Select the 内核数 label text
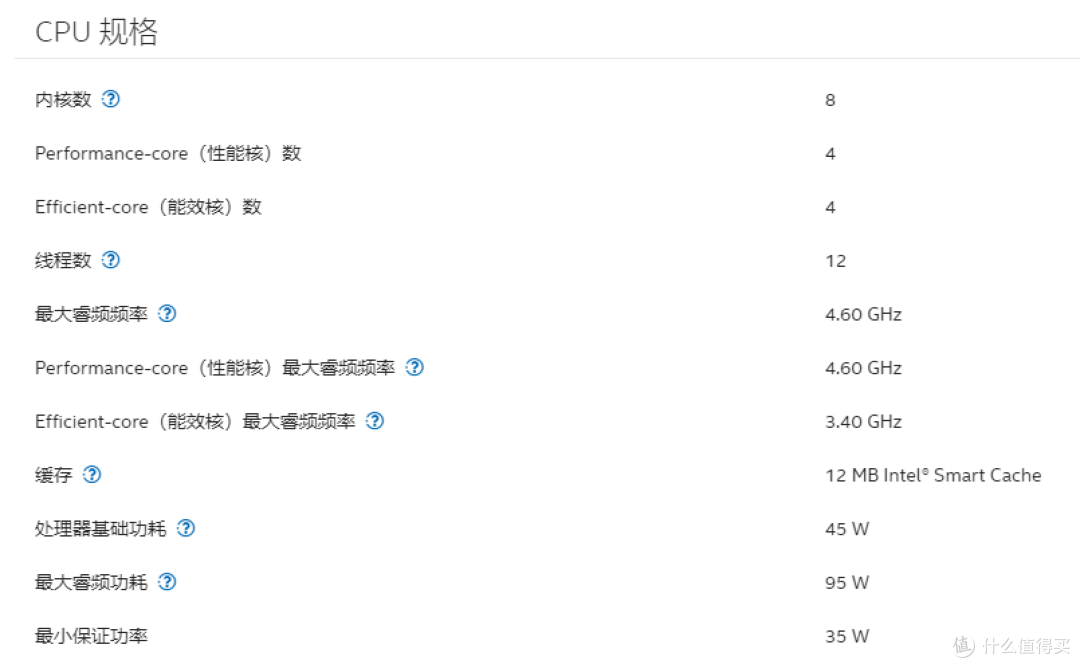 point(63,99)
